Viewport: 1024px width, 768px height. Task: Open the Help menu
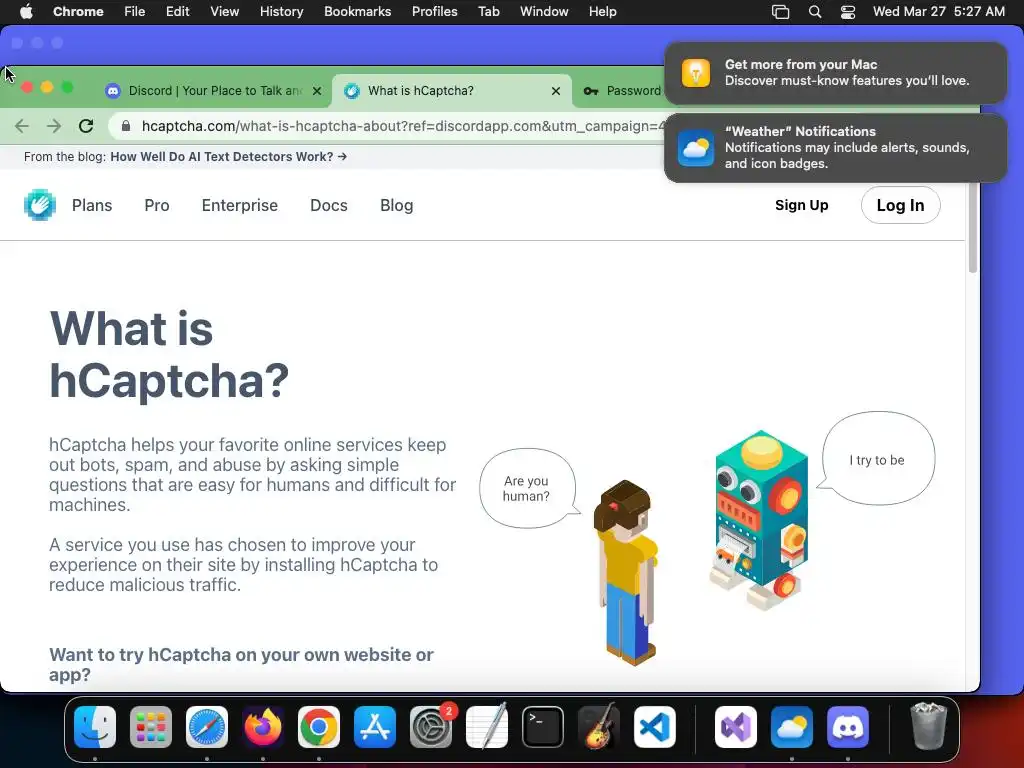[602, 12]
